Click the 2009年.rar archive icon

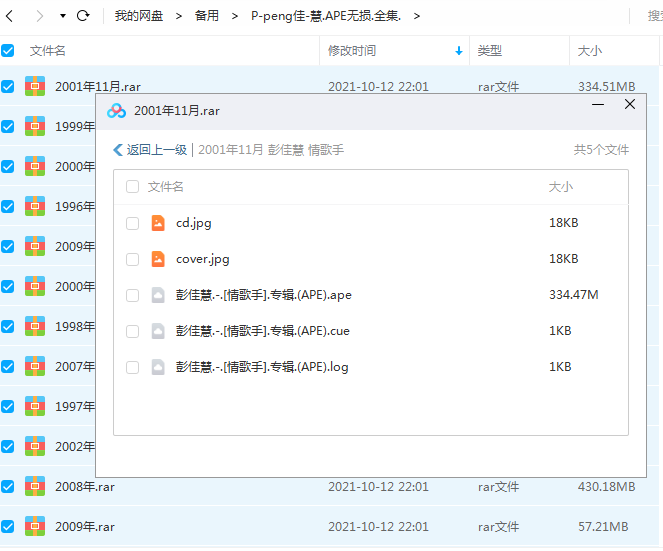[36, 526]
